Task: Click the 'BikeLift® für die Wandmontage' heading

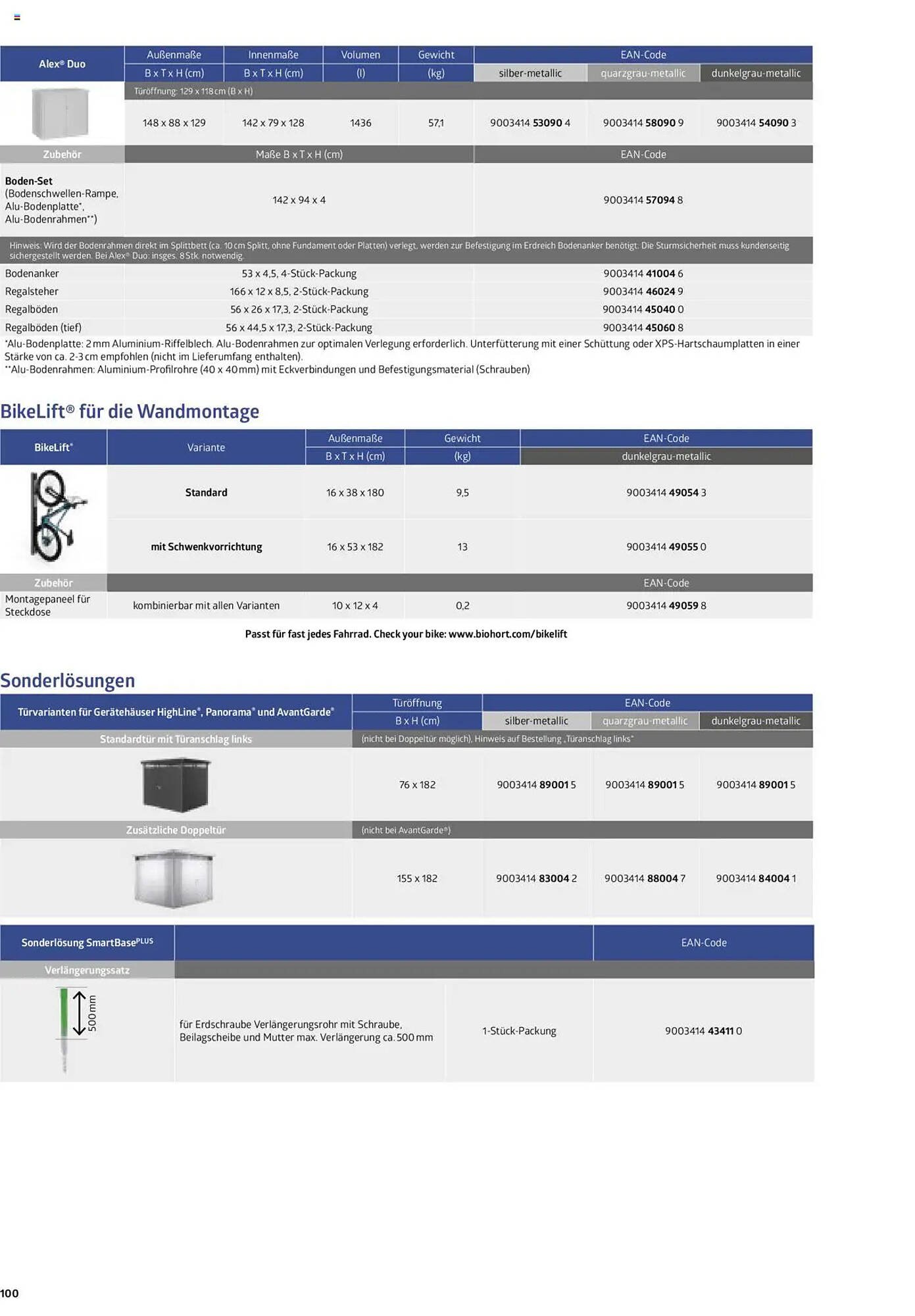Action: pyautogui.click(x=130, y=412)
